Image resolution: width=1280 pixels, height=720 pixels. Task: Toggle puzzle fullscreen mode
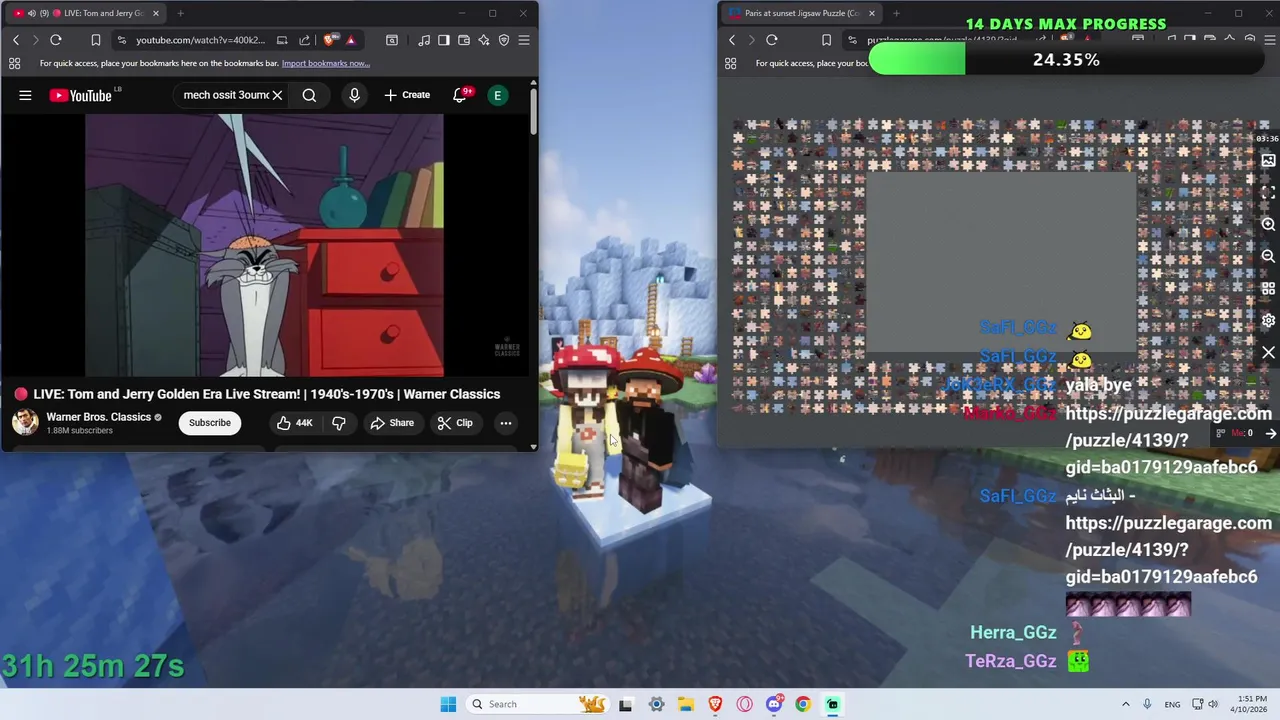[x=1268, y=193]
